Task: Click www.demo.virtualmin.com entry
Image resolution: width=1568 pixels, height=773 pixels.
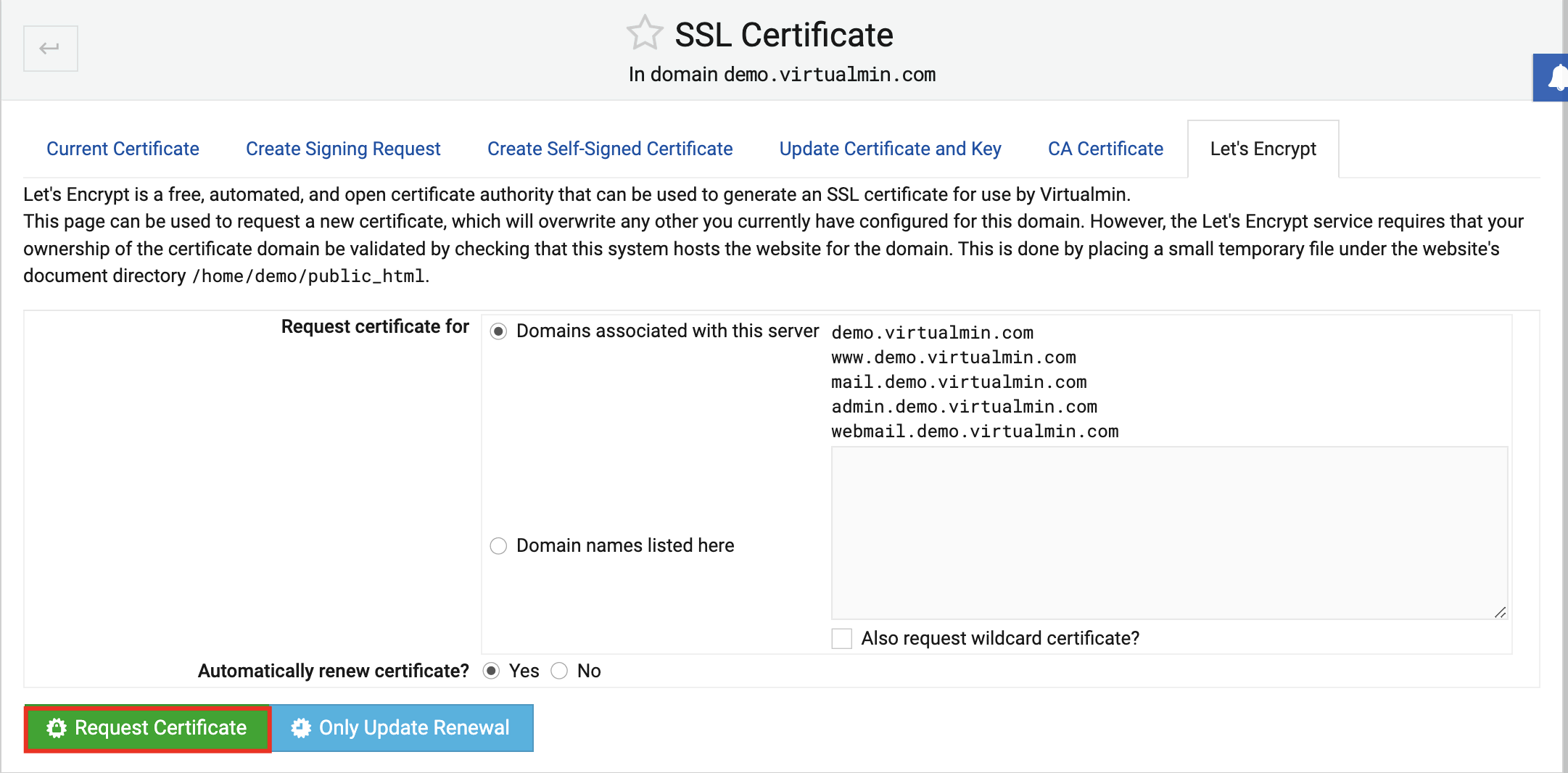Action: pos(954,357)
